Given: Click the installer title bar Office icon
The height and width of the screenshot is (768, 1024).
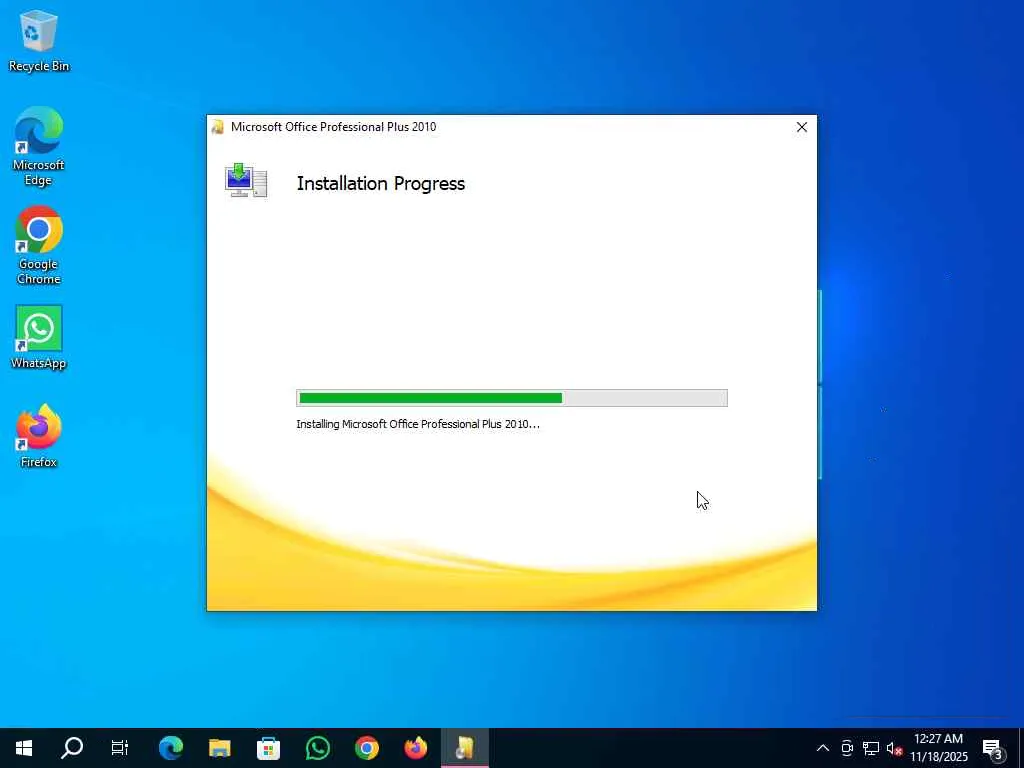Looking at the screenshot, I should pos(218,127).
